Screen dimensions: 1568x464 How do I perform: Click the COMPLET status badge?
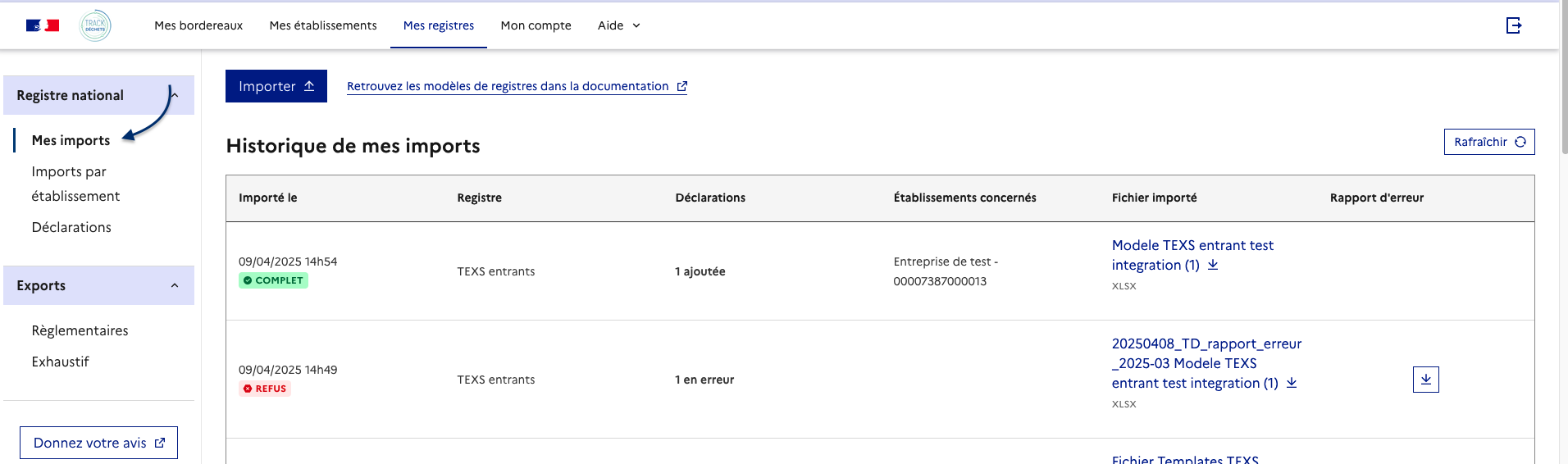point(274,280)
